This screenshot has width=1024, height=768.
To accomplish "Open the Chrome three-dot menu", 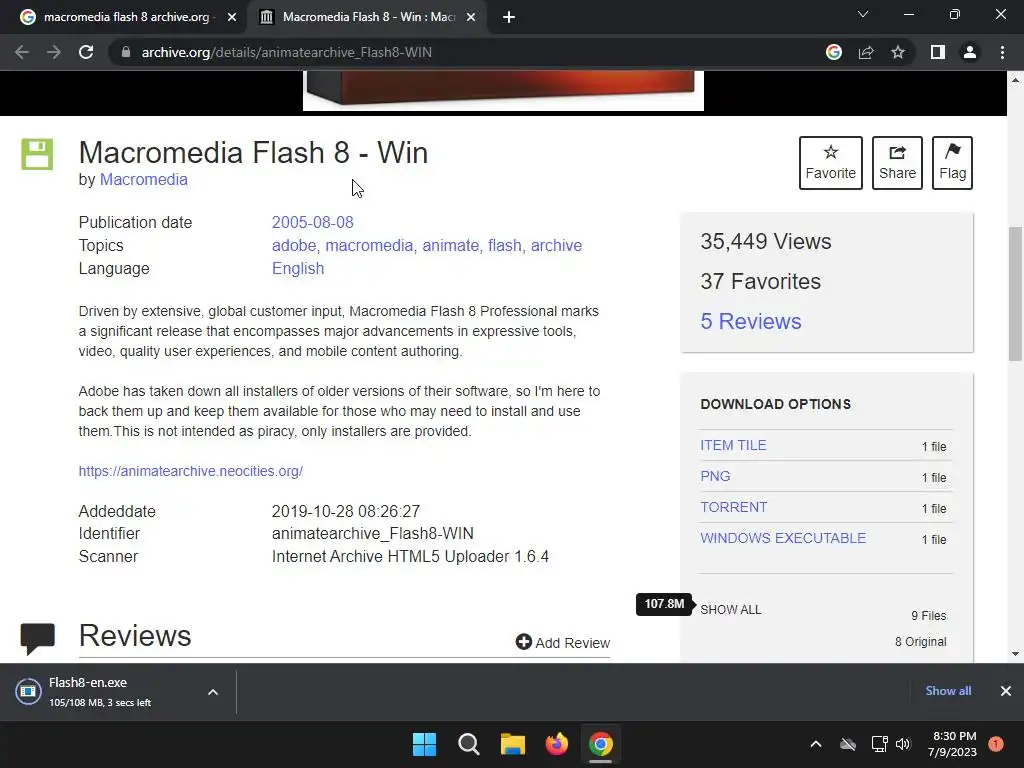I will coord(1002,52).
